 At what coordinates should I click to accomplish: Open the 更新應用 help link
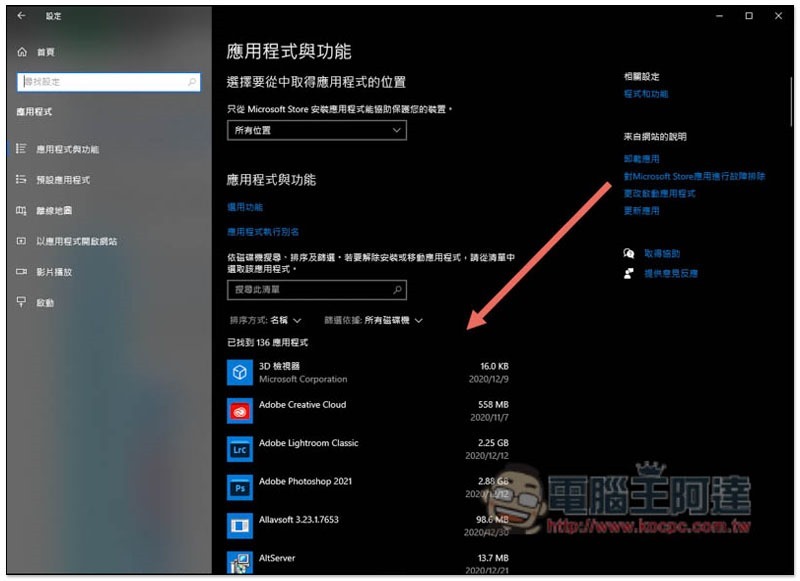pos(641,211)
